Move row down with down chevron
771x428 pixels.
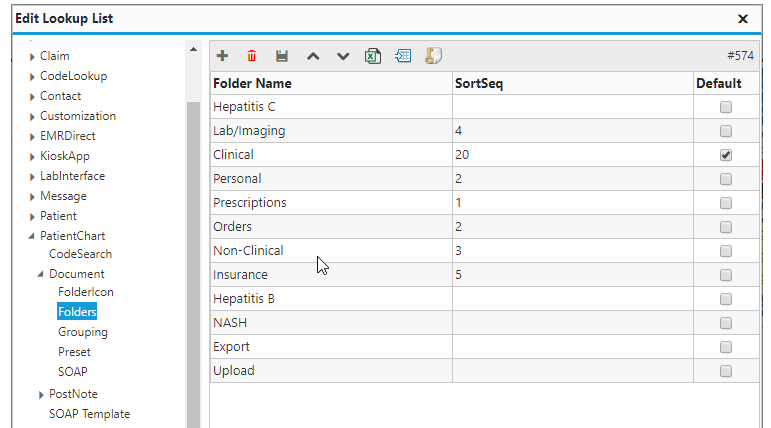pos(343,56)
